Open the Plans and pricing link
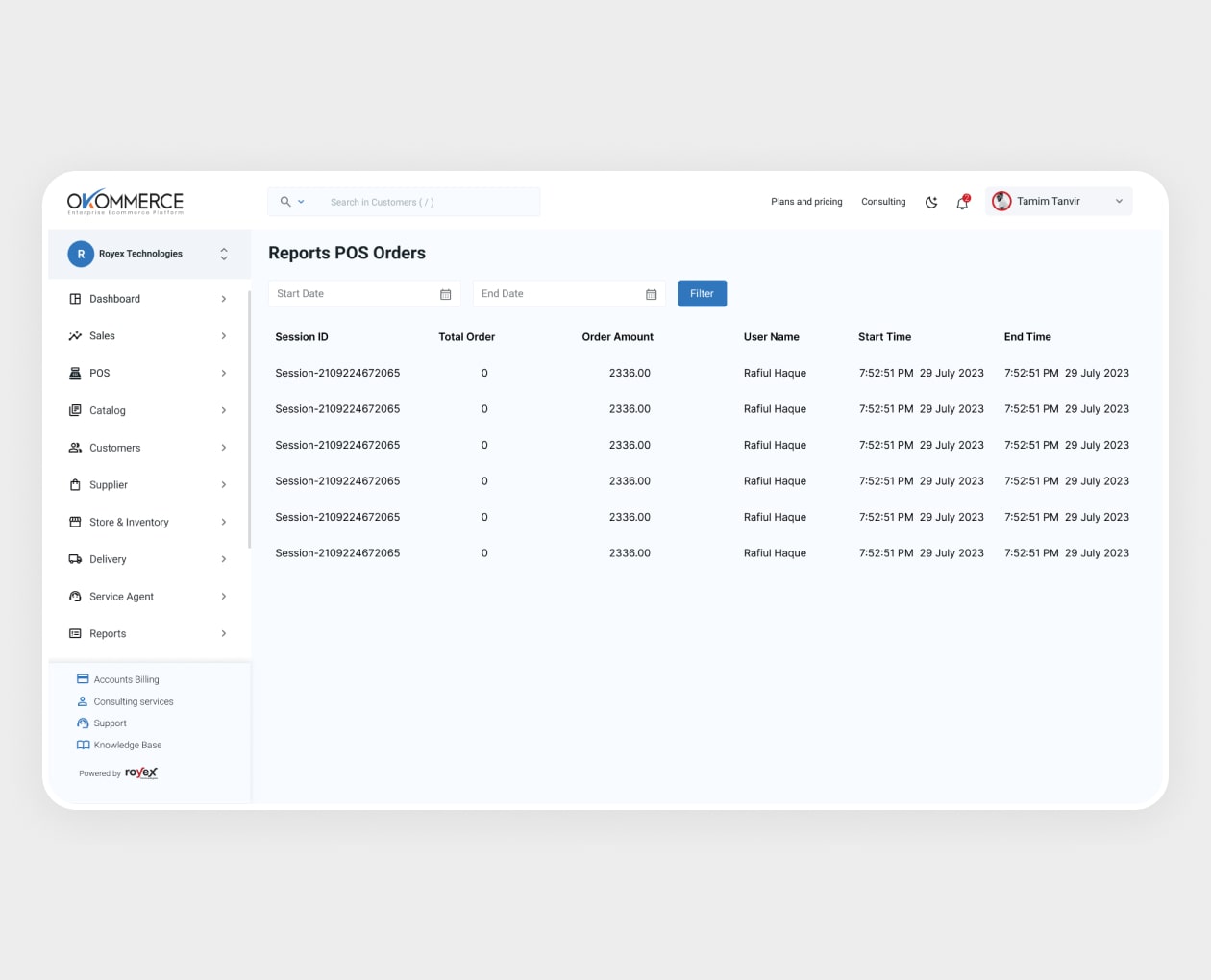Viewport: 1211px width, 980px height. 806,202
